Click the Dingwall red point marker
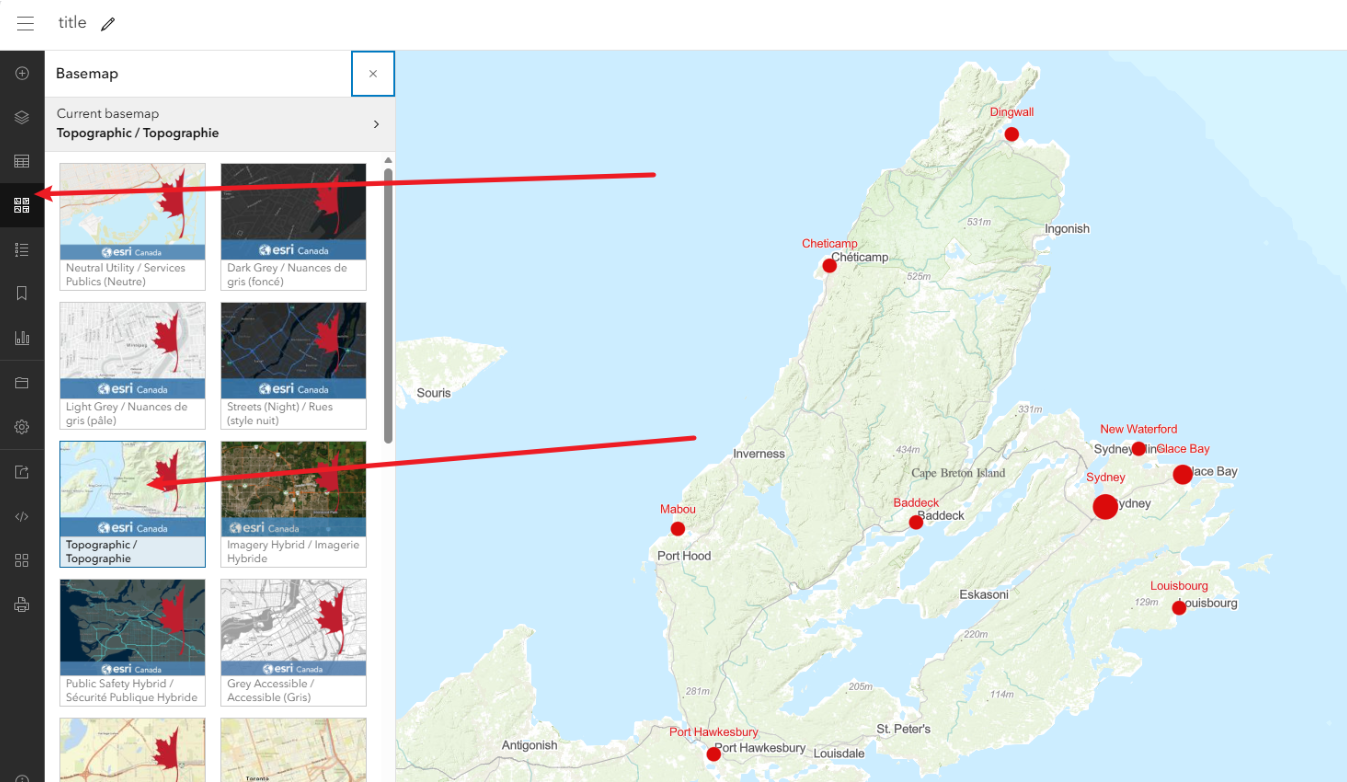 (x=1011, y=134)
